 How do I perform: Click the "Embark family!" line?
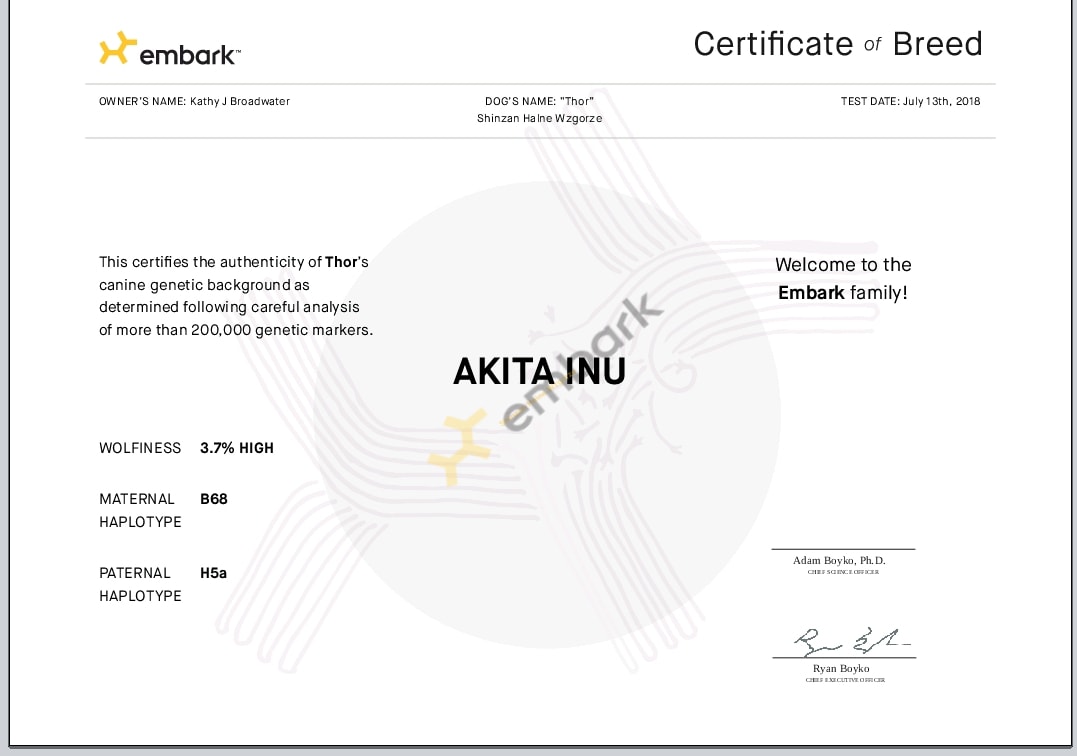843,293
